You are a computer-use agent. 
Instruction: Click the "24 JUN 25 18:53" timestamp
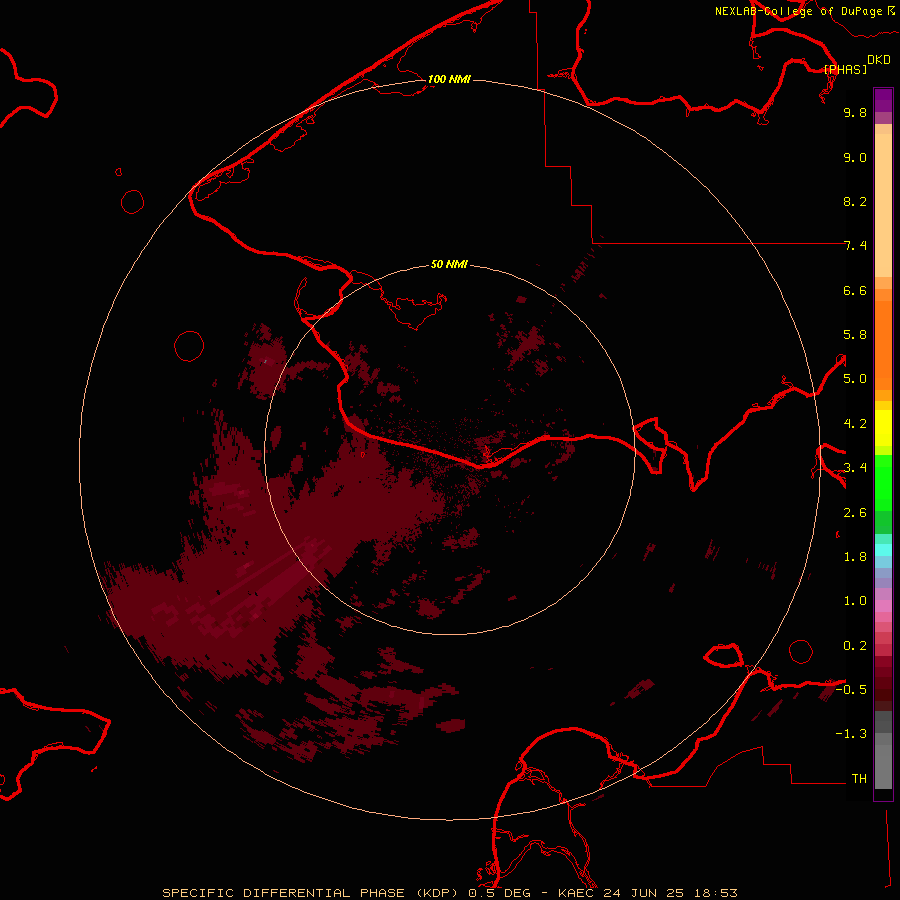coord(670,893)
